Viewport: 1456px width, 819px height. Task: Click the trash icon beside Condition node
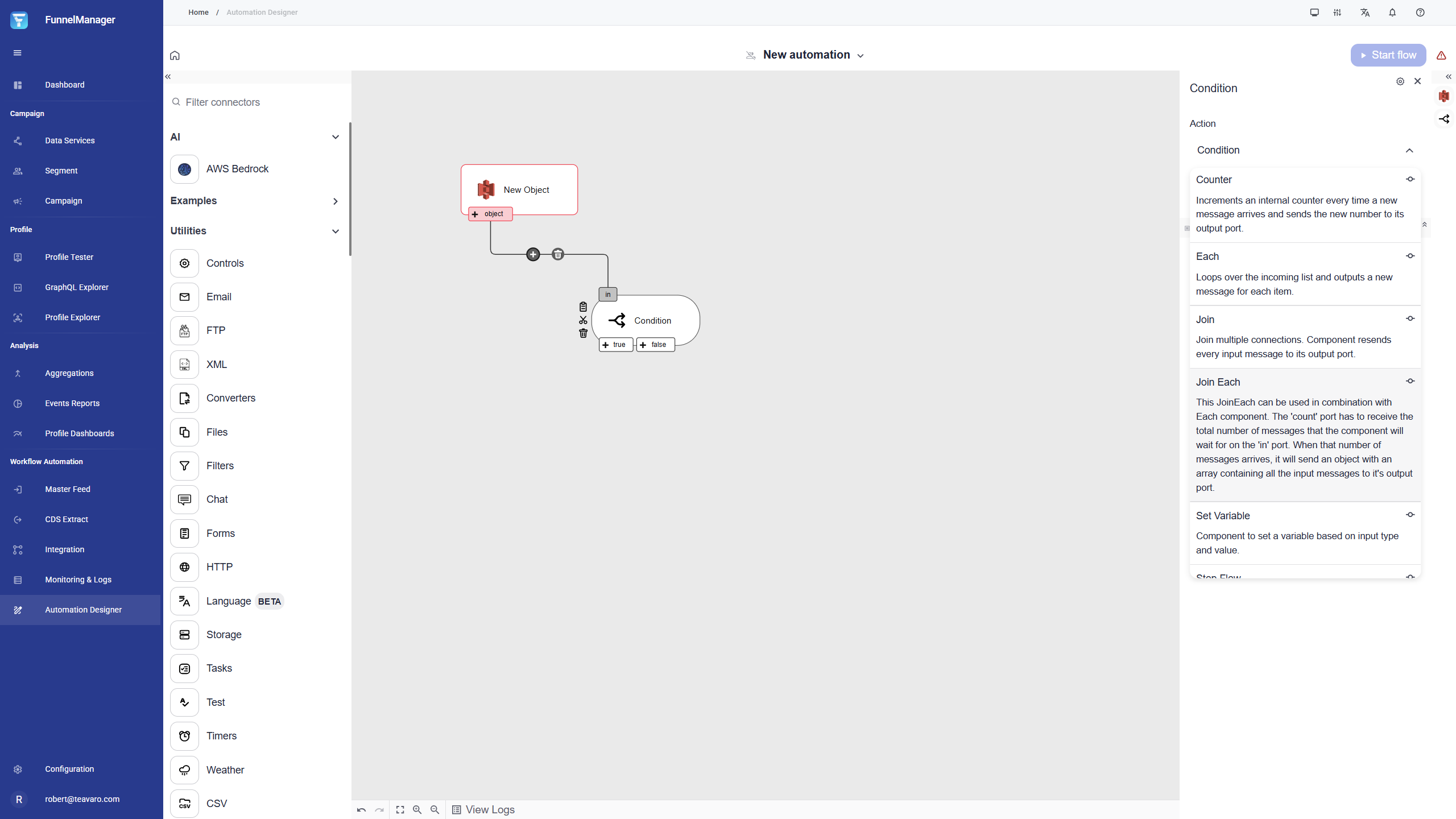pyautogui.click(x=583, y=333)
